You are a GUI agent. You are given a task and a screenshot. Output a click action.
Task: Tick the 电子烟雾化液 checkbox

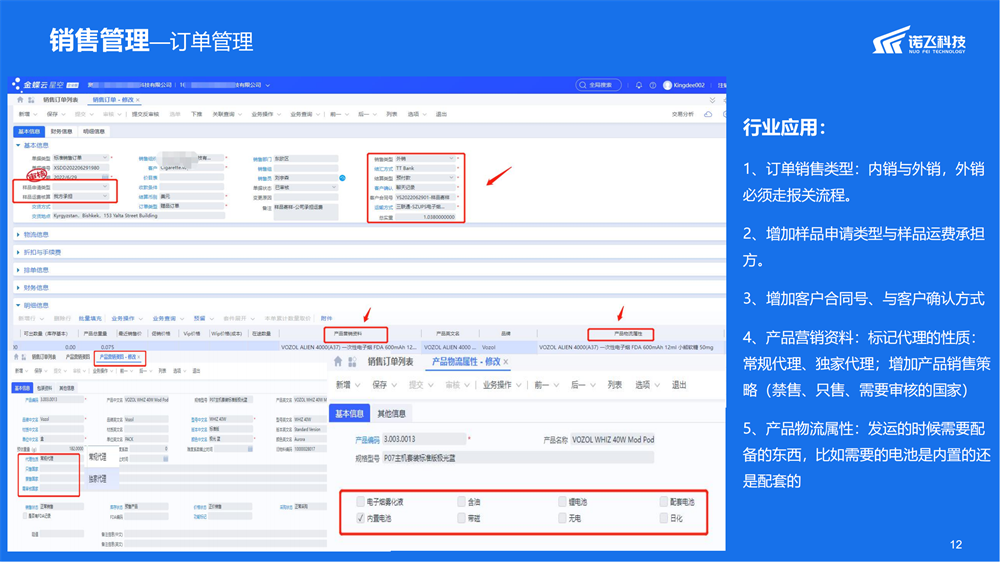(x=360, y=501)
